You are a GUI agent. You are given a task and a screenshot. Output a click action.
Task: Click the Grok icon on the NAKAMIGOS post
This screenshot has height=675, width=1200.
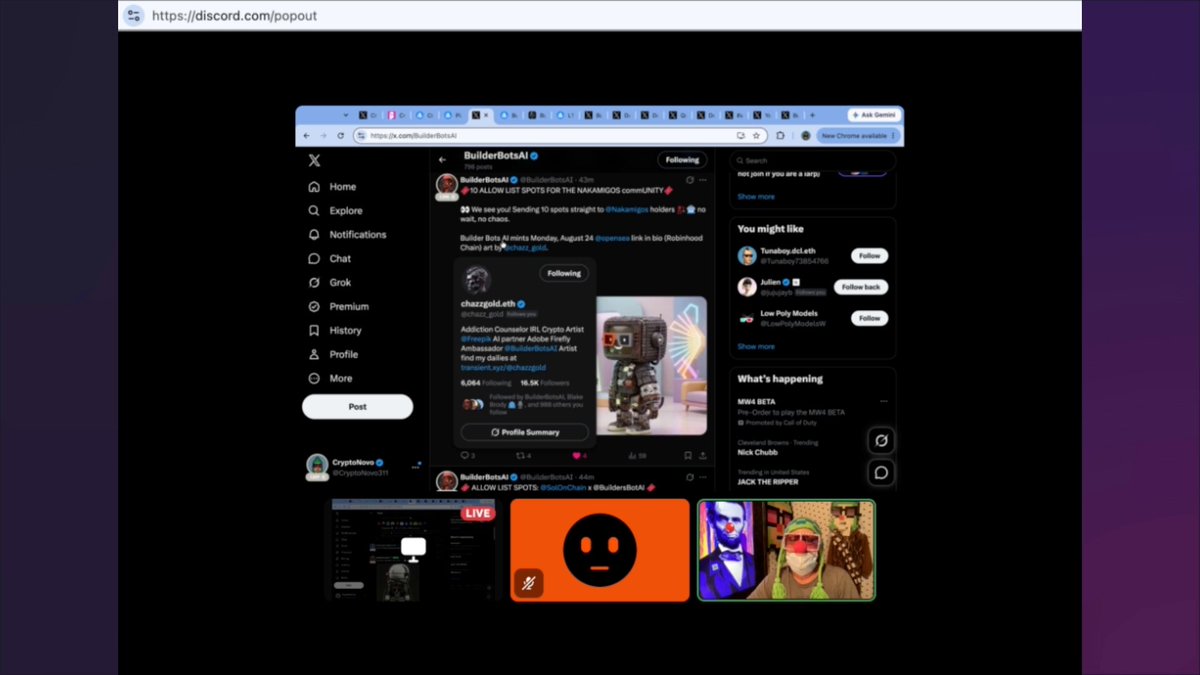click(689, 180)
